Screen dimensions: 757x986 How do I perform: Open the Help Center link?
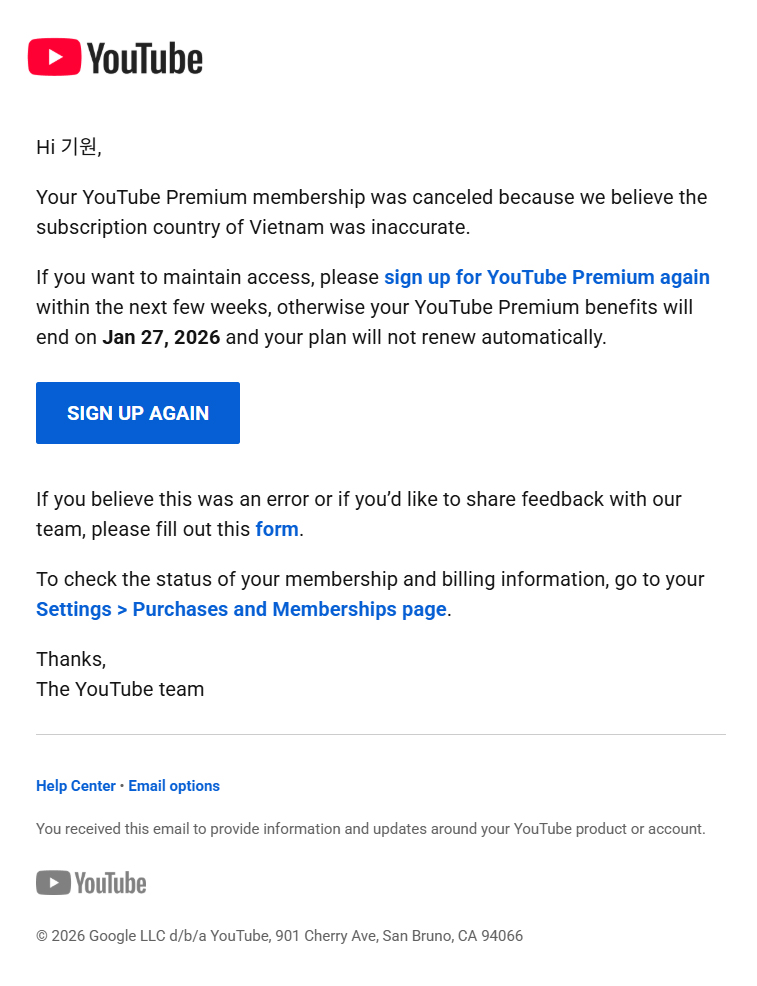[x=75, y=786]
